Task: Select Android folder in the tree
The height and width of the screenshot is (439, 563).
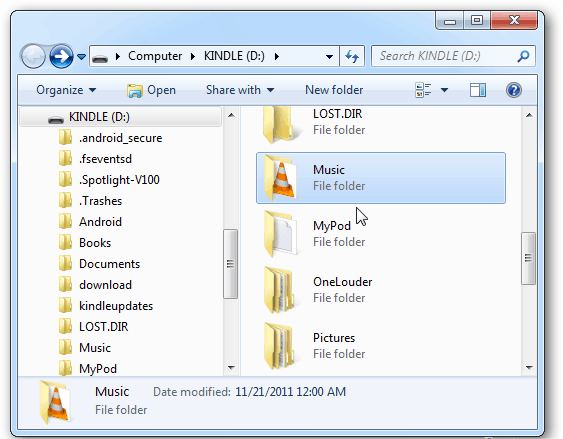Action: coord(100,222)
